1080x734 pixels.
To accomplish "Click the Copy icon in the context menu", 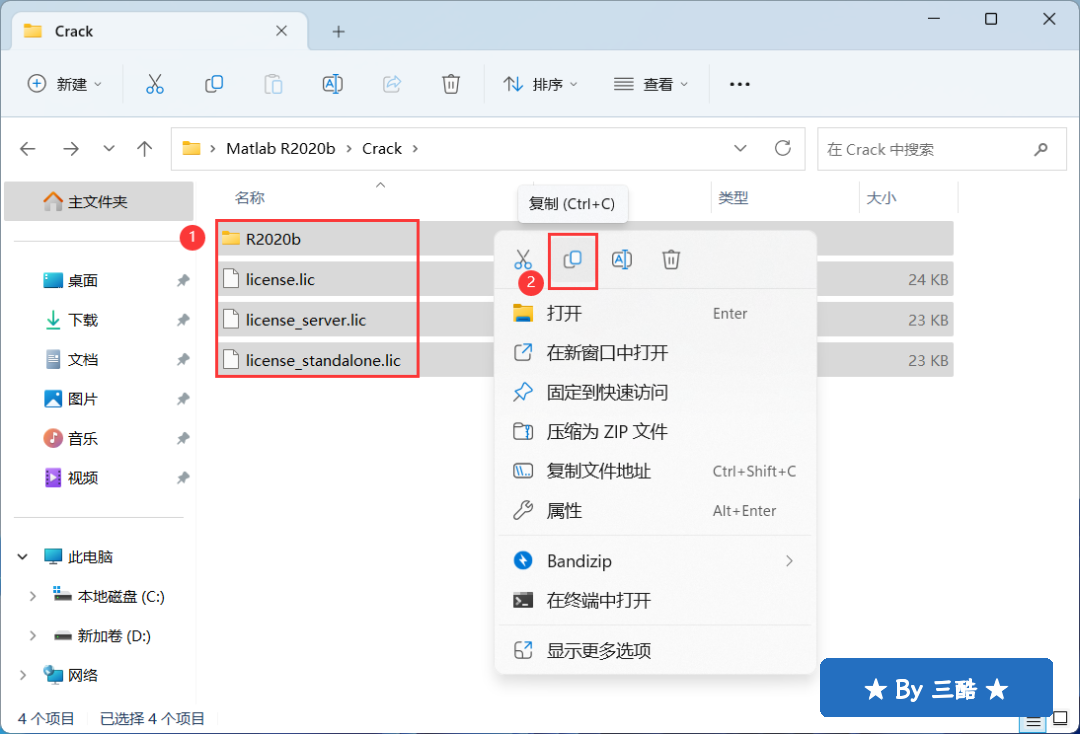I will pyautogui.click(x=572, y=260).
